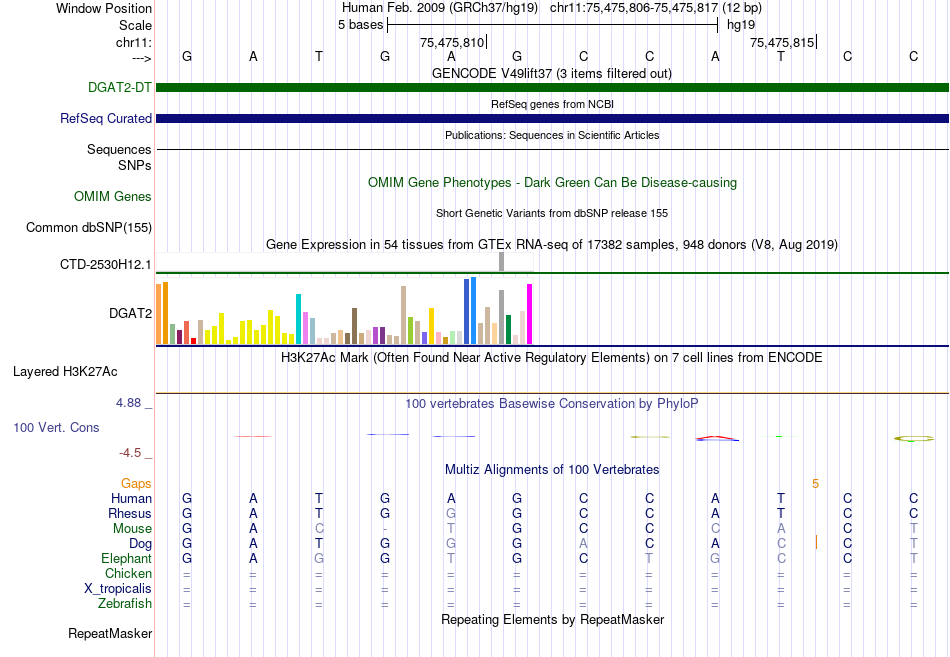This screenshot has width=950, height=657.
Task: Click the Dog species row label
Action: 141,544
